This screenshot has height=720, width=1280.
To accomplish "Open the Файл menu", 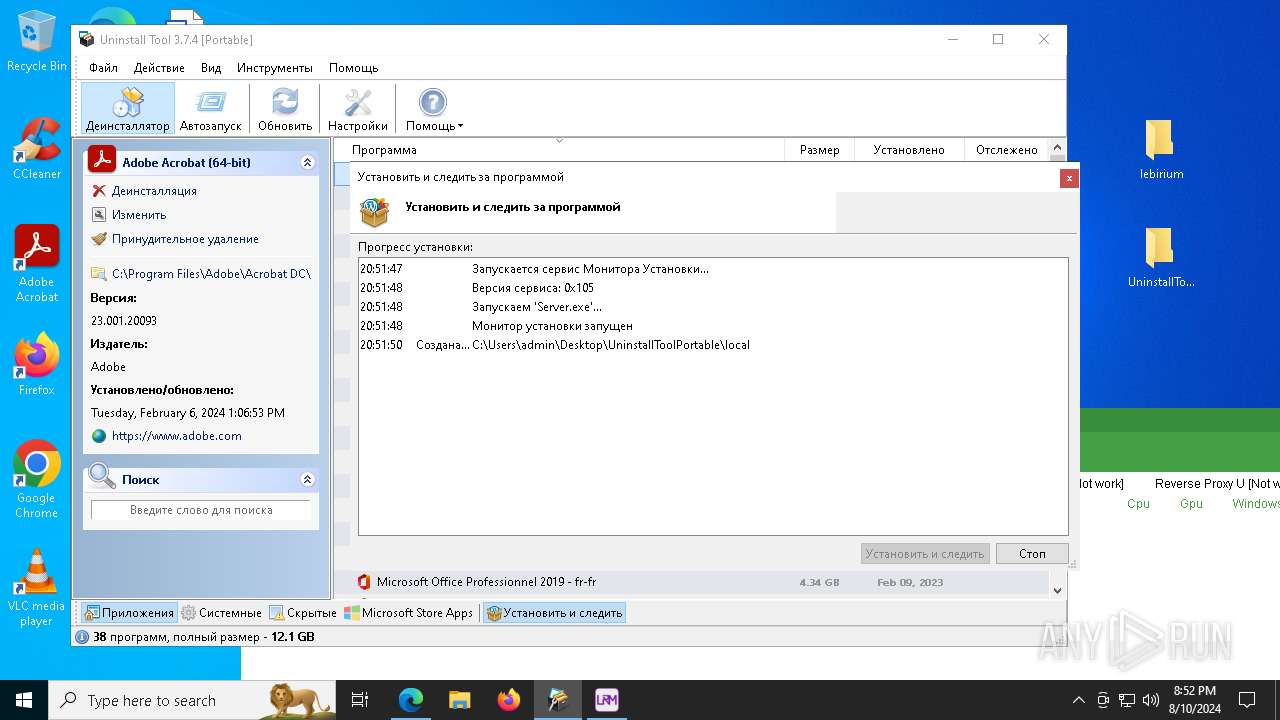I will [x=103, y=68].
